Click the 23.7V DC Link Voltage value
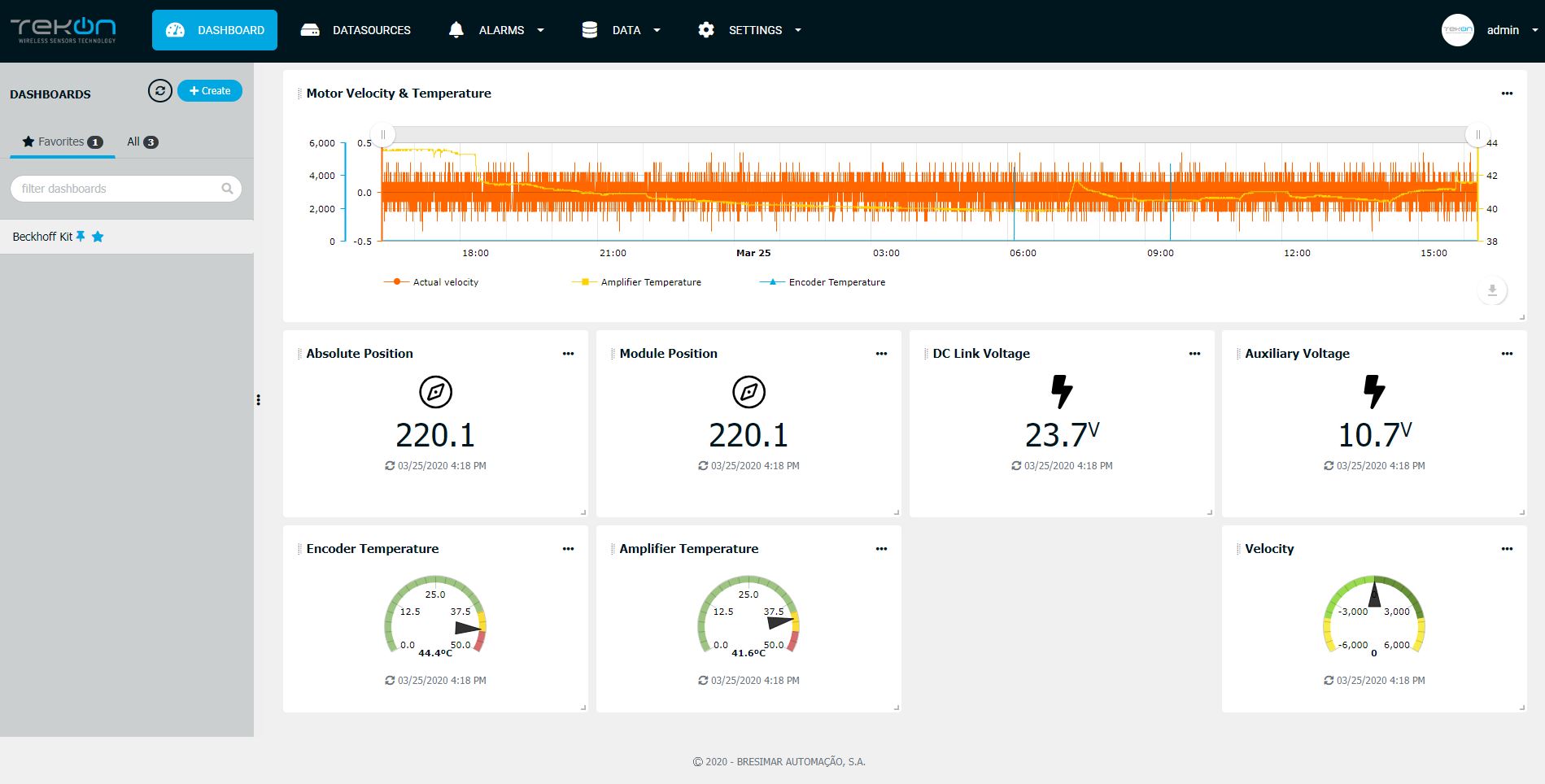This screenshot has width=1545, height=784. pyautogui.click(x=1062, y=435)
